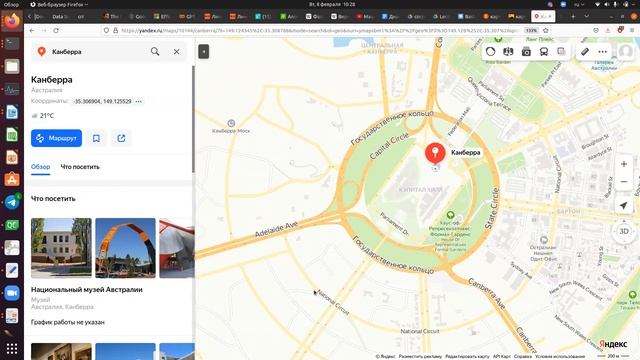Click the Обзор activities button
Screen dimensions: 640x360
[11, 4]
